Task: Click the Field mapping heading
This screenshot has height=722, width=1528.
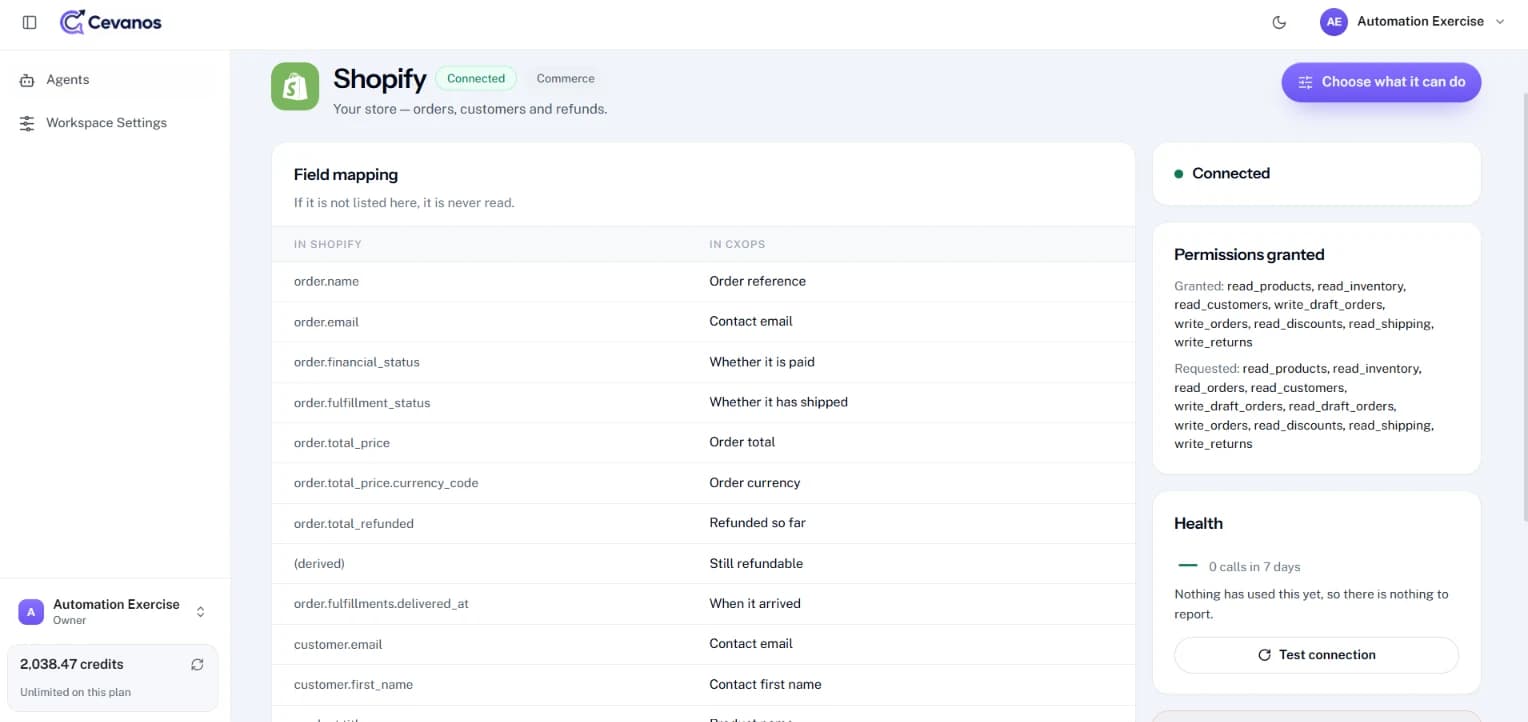Action: pyautogui.click(x=346, y=175)
